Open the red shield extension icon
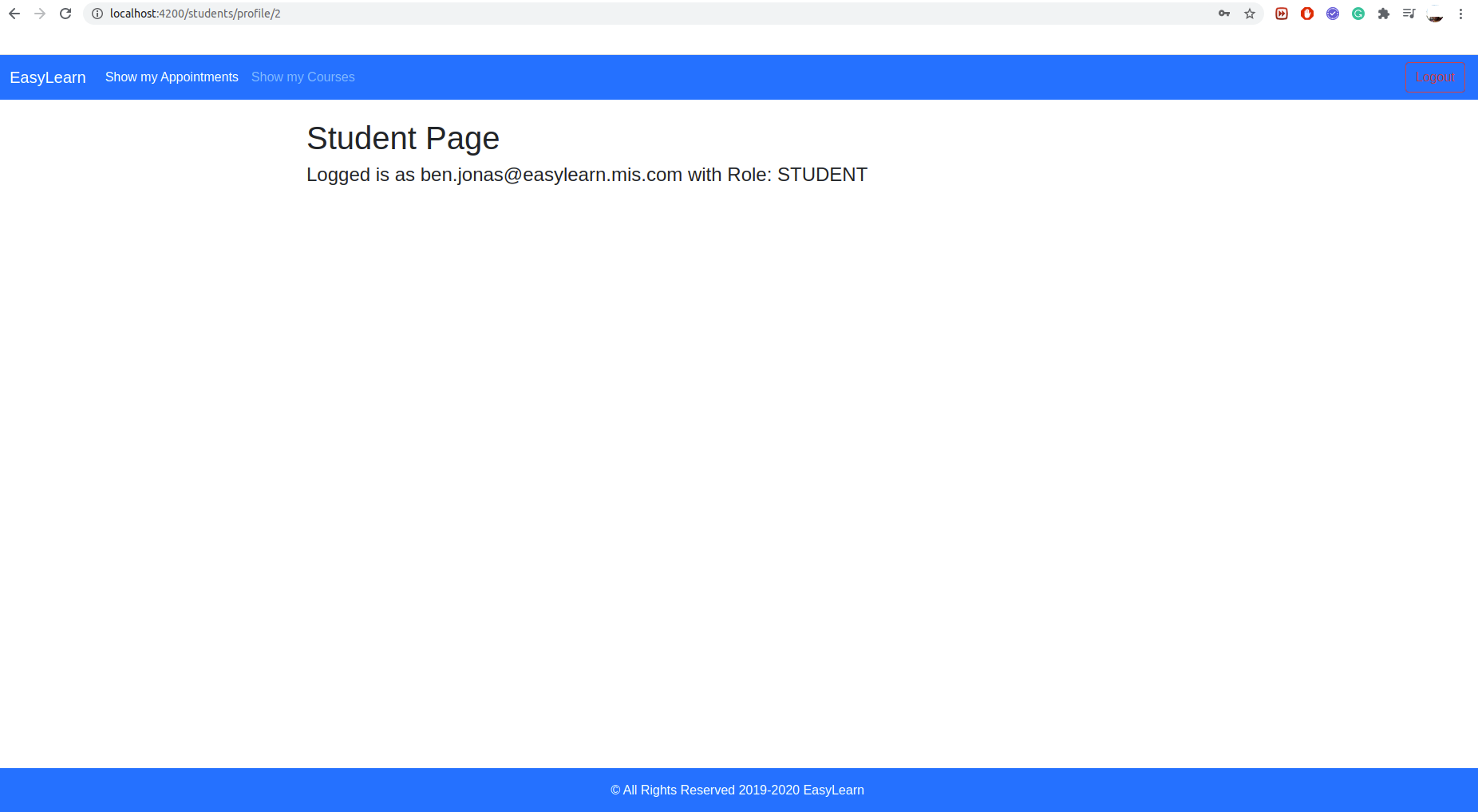Screen dimensions: 1478x812 click(x=1307, y=14)
